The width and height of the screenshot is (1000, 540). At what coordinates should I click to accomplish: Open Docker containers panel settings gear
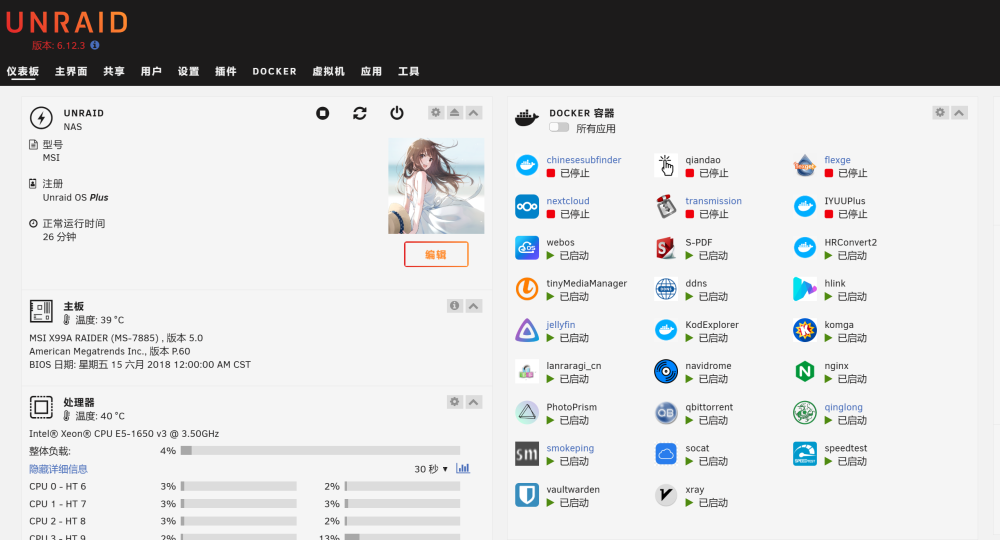click(940, 113)
